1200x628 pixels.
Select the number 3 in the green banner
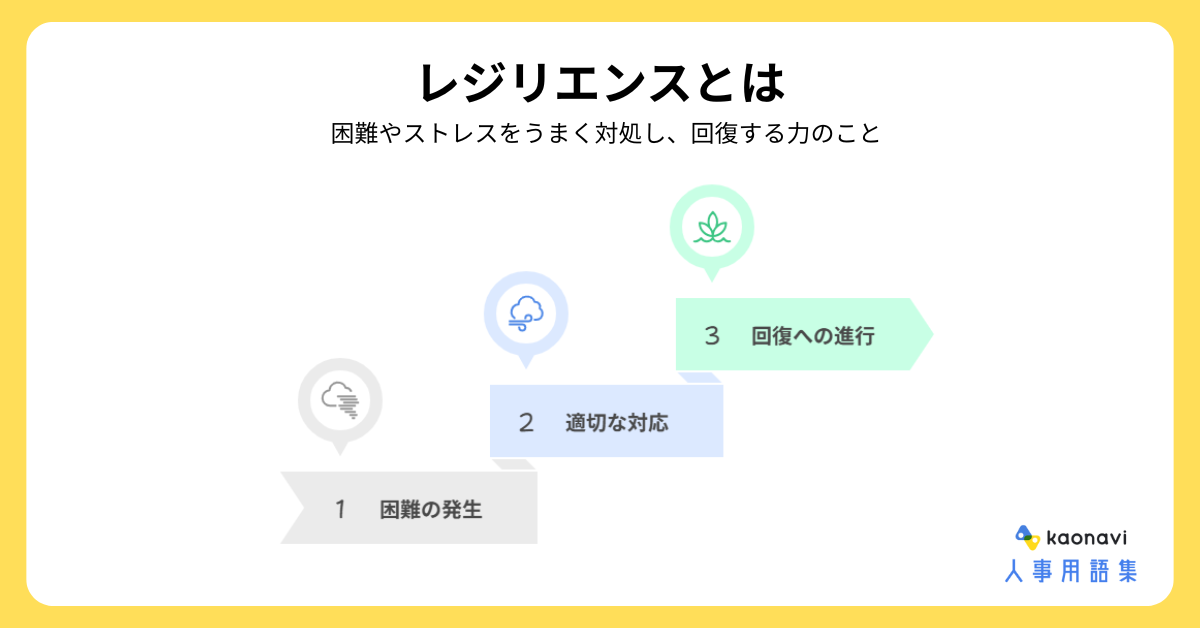[x=712, y=335]
